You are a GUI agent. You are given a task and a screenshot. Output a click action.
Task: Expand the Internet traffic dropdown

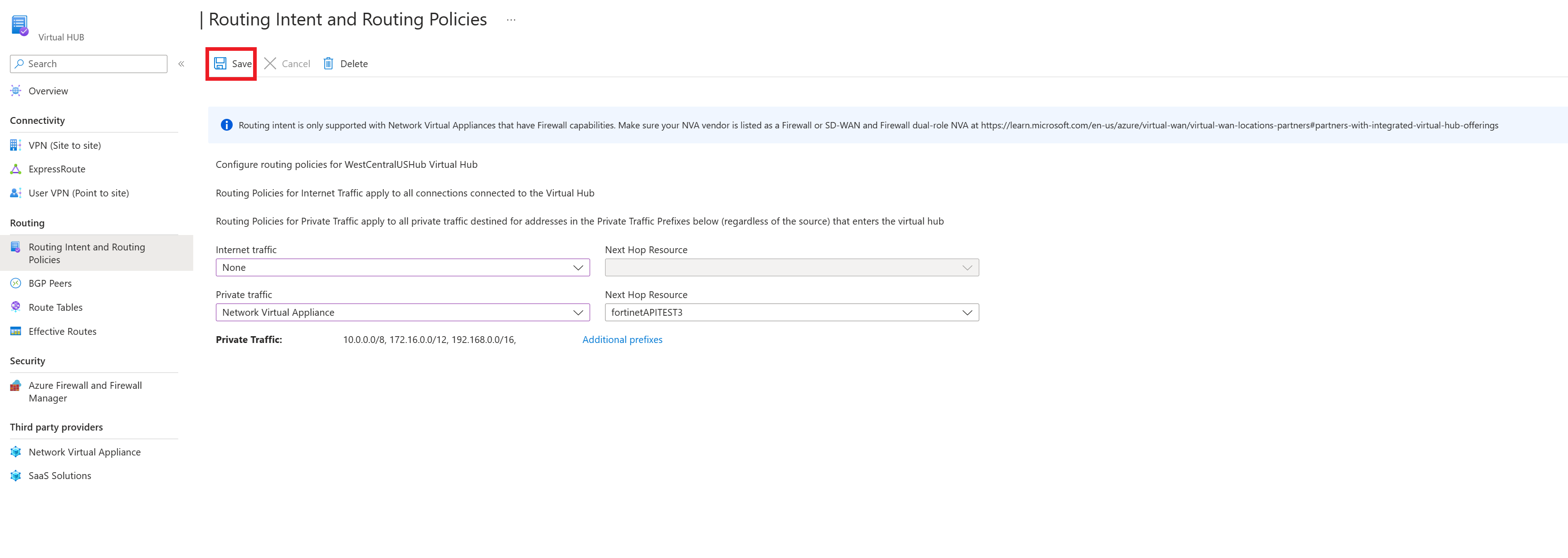tap(402, 268)
